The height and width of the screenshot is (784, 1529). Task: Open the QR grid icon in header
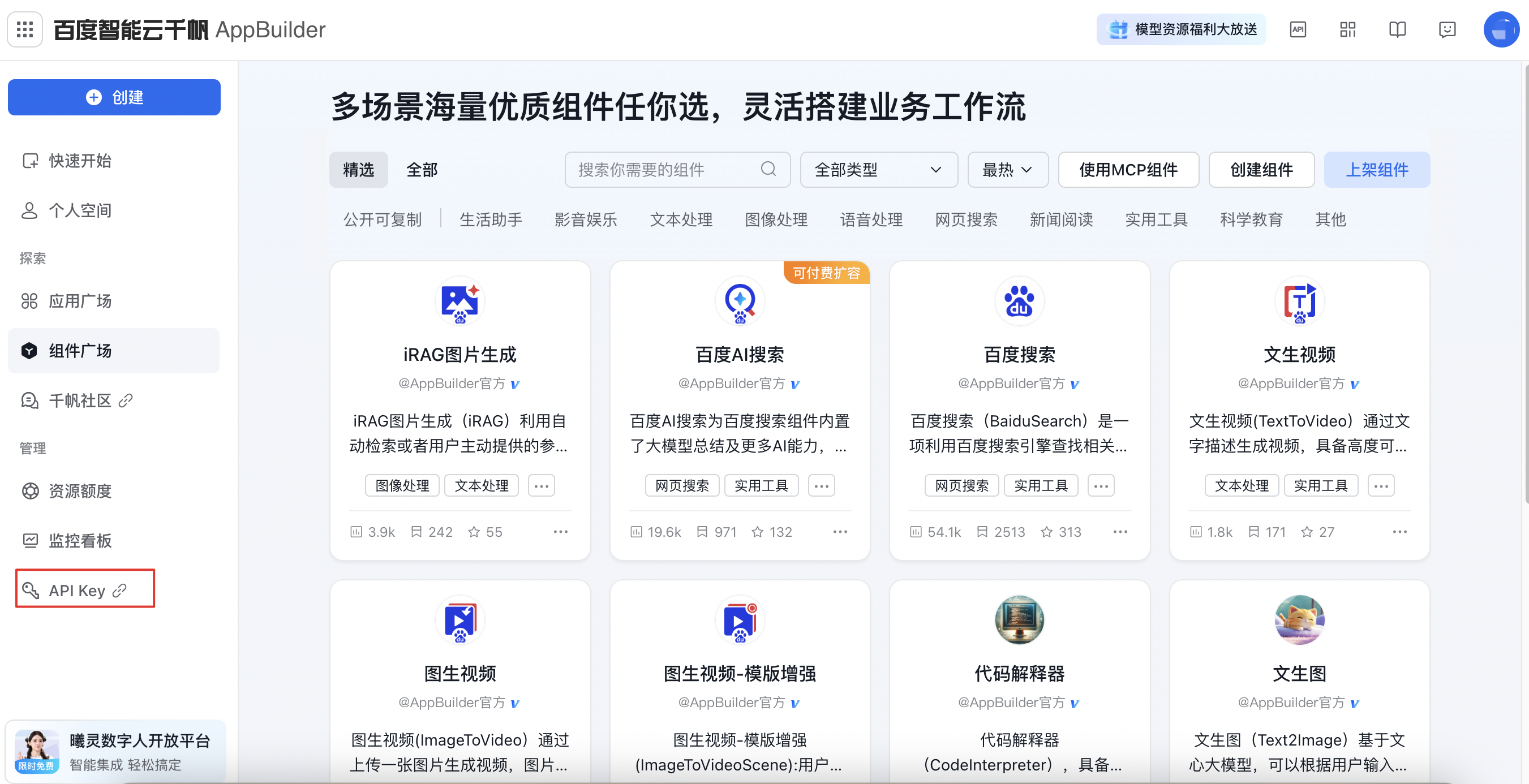pyautogui.click(x=1347, y=29)
